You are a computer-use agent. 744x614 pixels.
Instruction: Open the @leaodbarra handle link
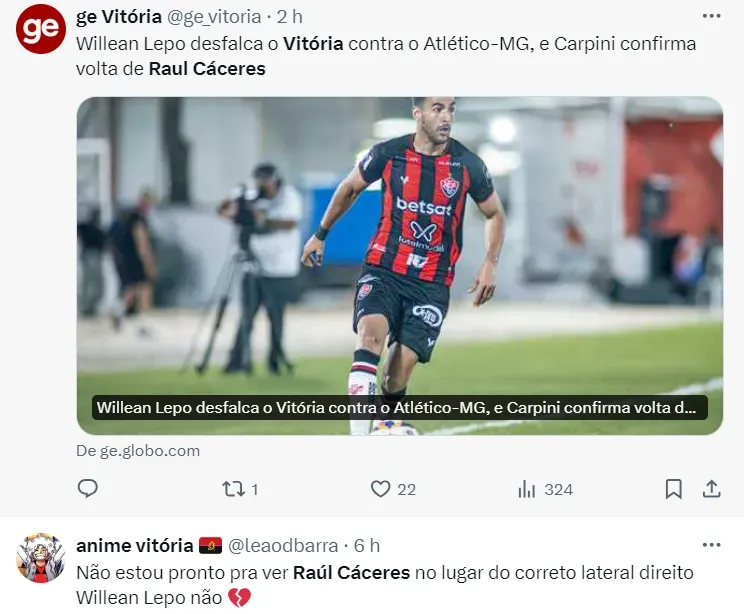tap(283, 546)
